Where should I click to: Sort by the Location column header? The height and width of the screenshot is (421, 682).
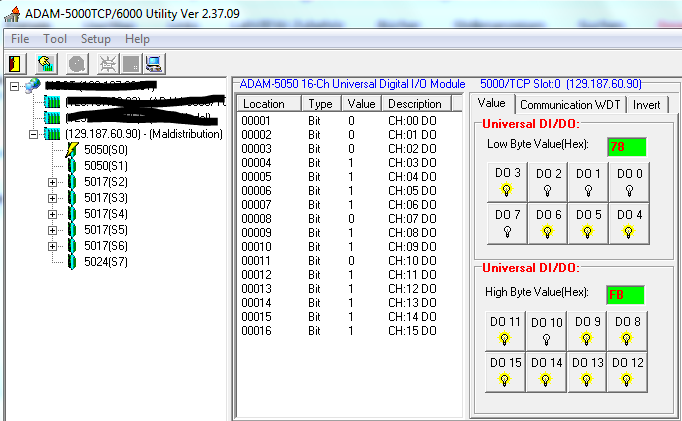[x=269, y=104]
